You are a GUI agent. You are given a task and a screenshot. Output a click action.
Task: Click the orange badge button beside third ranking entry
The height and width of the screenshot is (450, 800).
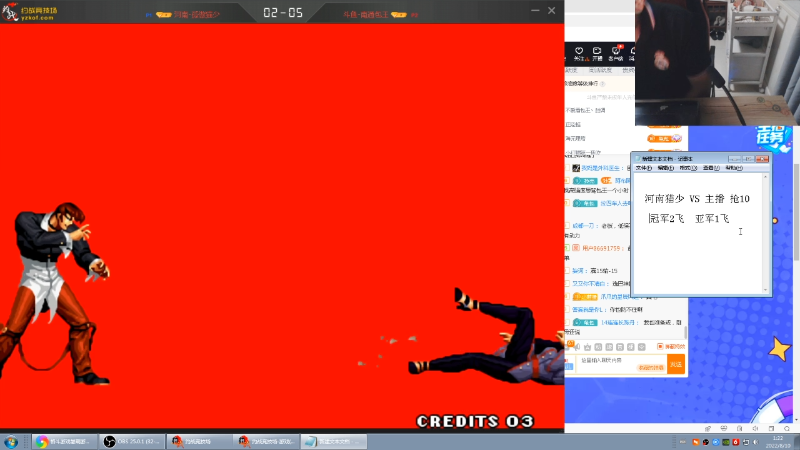coord(664,138)
